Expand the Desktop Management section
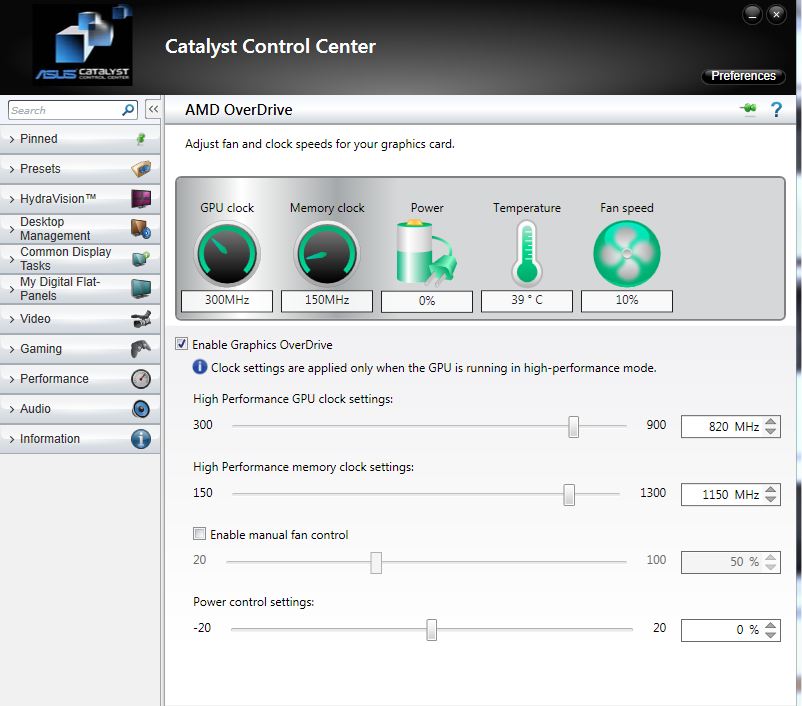The image size is (802, 706). tap(80, 229)
